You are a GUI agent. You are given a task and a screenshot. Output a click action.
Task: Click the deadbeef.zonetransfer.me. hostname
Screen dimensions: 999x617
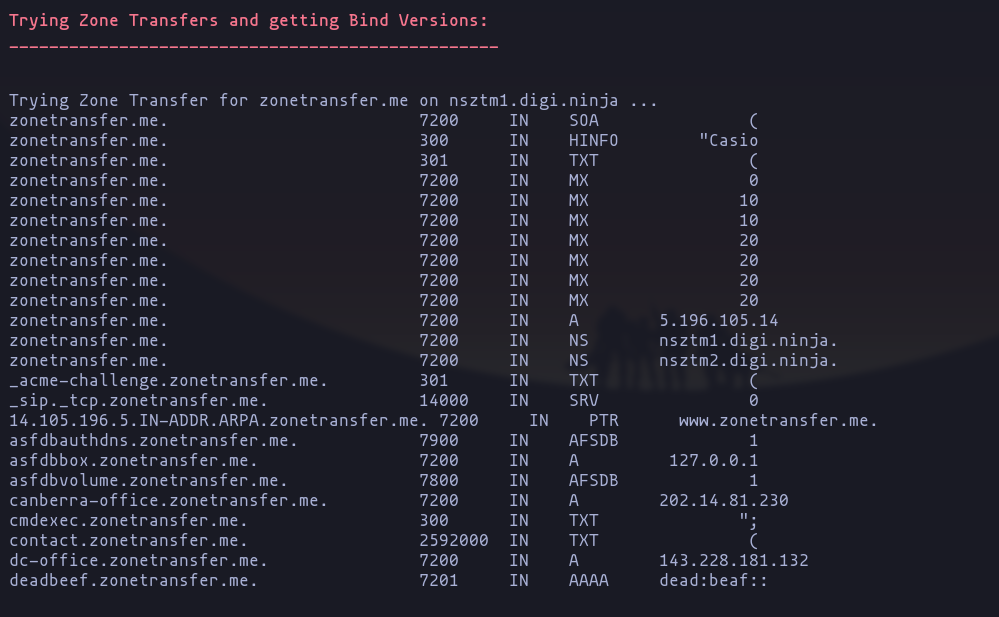click(133, 580)
